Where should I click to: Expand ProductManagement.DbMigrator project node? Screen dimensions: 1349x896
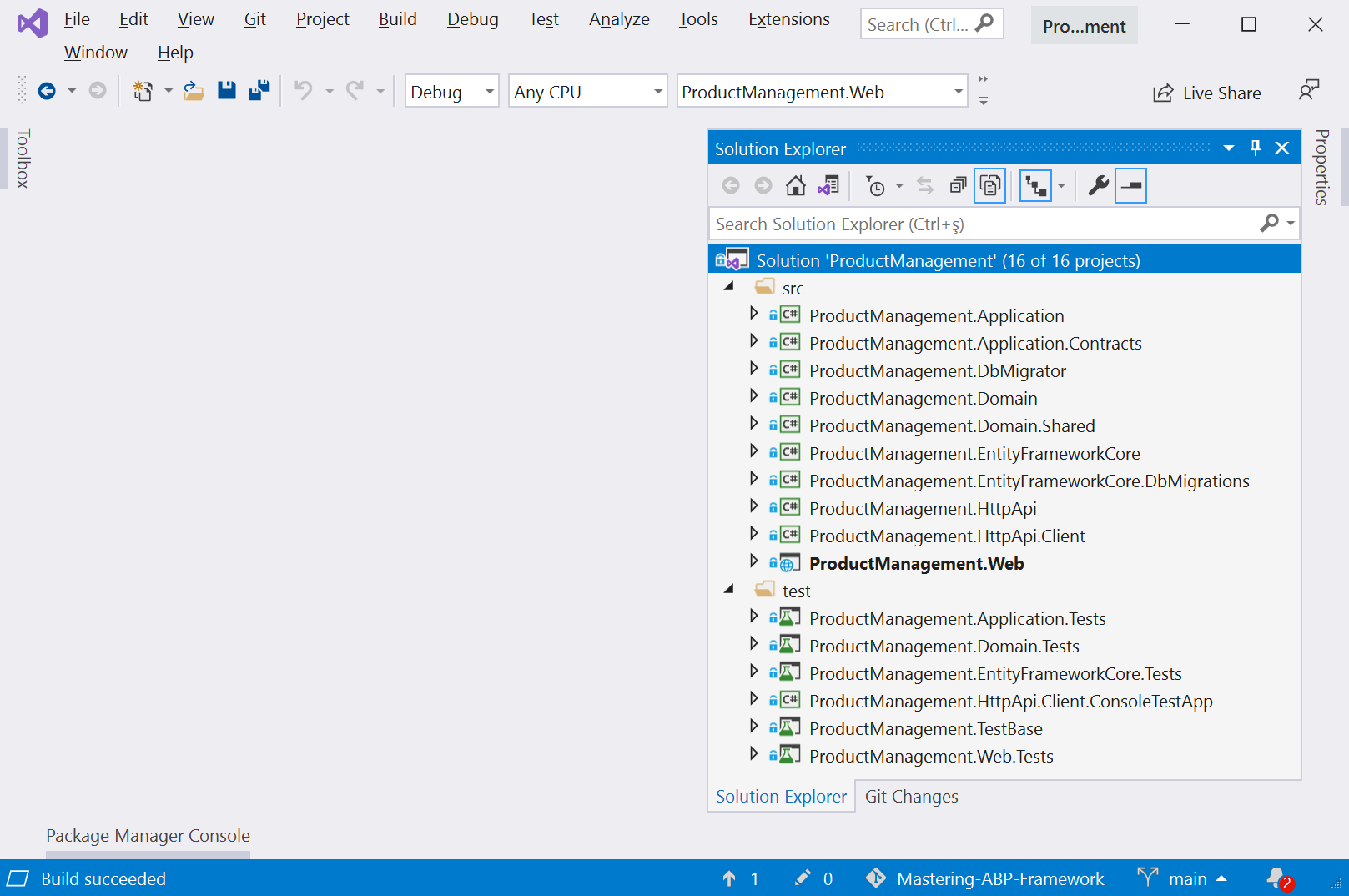(x=754, y=368)
